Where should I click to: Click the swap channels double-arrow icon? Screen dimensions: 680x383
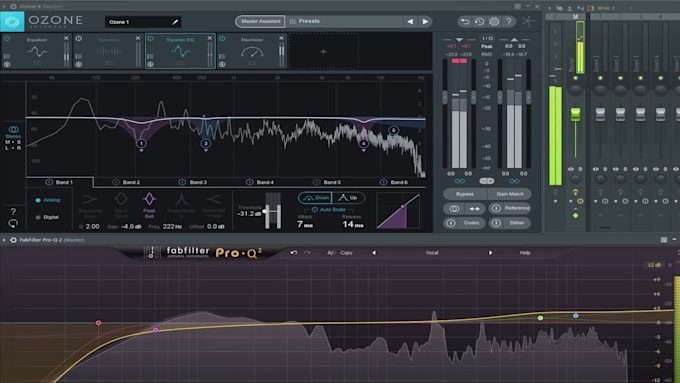(474, 209)
